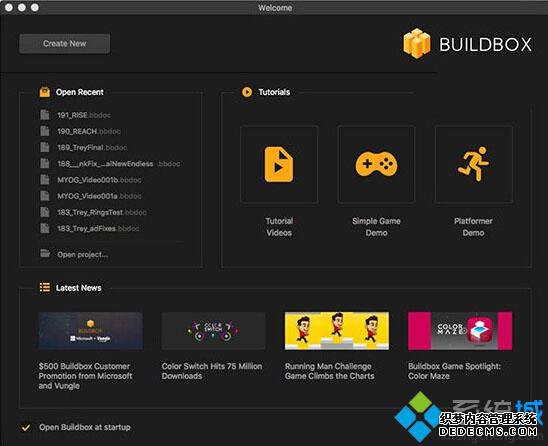Image resolution: width=548 pixels, height=446 pixels.
Task: Open Running Man Challenge news thumbnail
Action: pos(337,331)
